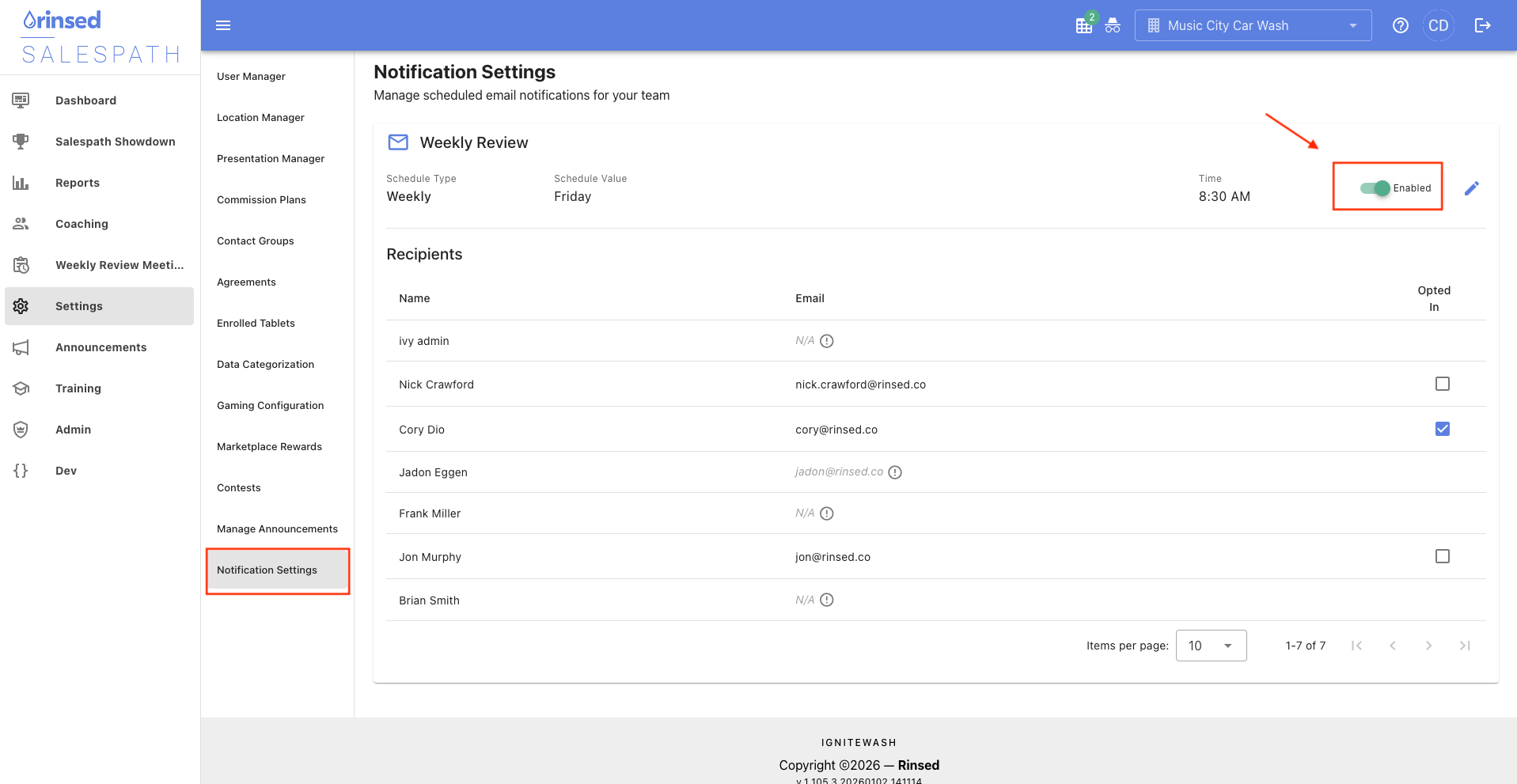
Task: Click the Jadon Eggen name cell
Action: coord(433,472)
